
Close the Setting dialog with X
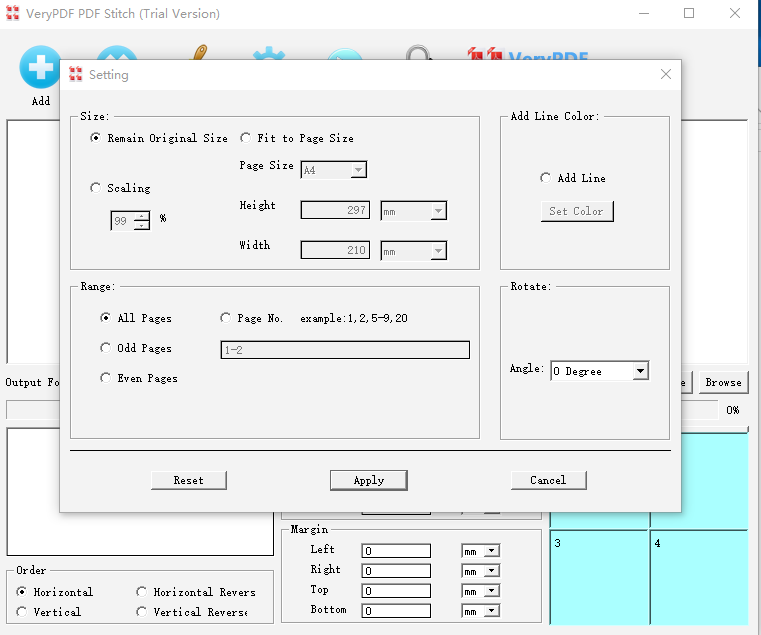(x=665, y=74)
